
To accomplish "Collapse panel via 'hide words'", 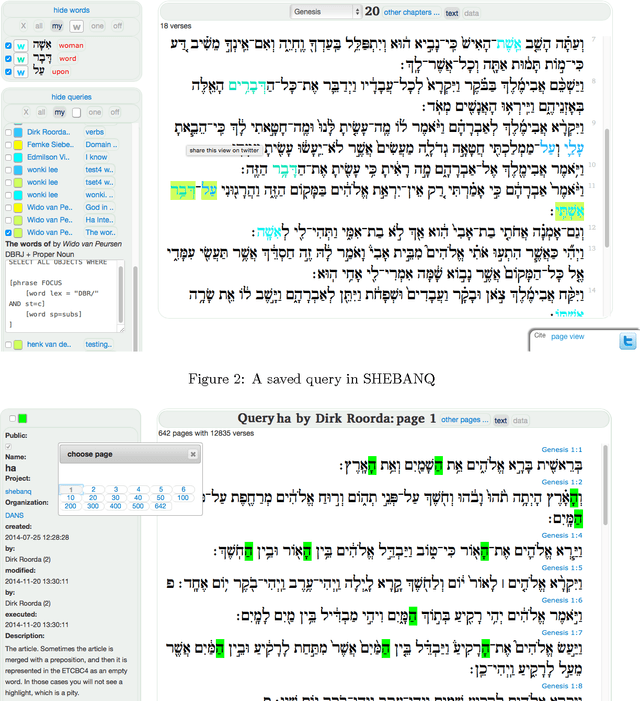I will tap(72, 10).
